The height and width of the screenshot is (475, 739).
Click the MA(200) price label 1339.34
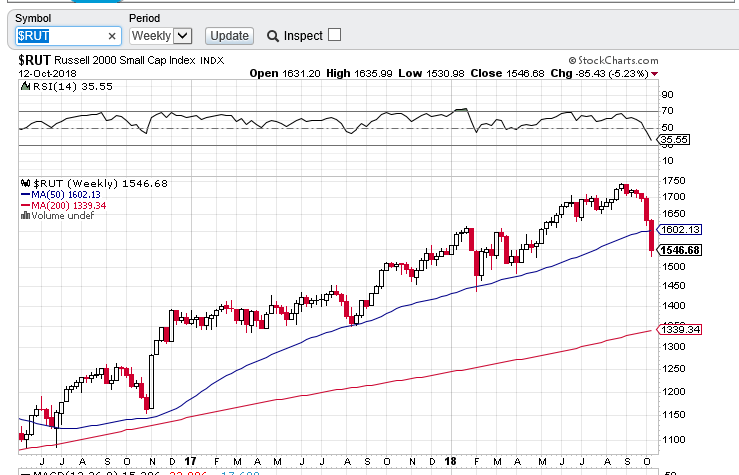(x=679, y=329)
